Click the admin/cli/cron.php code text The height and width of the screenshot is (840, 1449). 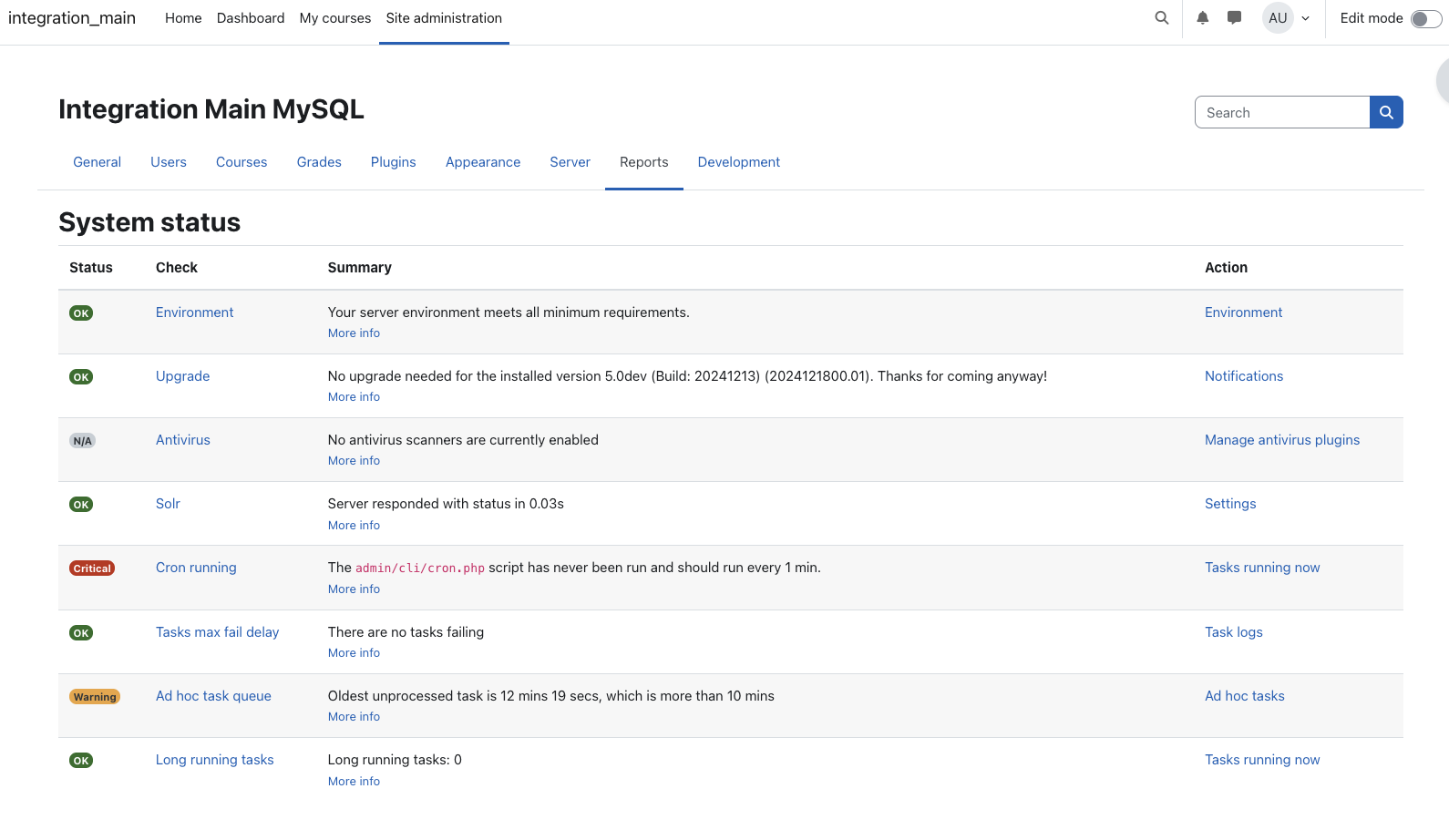click(420, 569)
